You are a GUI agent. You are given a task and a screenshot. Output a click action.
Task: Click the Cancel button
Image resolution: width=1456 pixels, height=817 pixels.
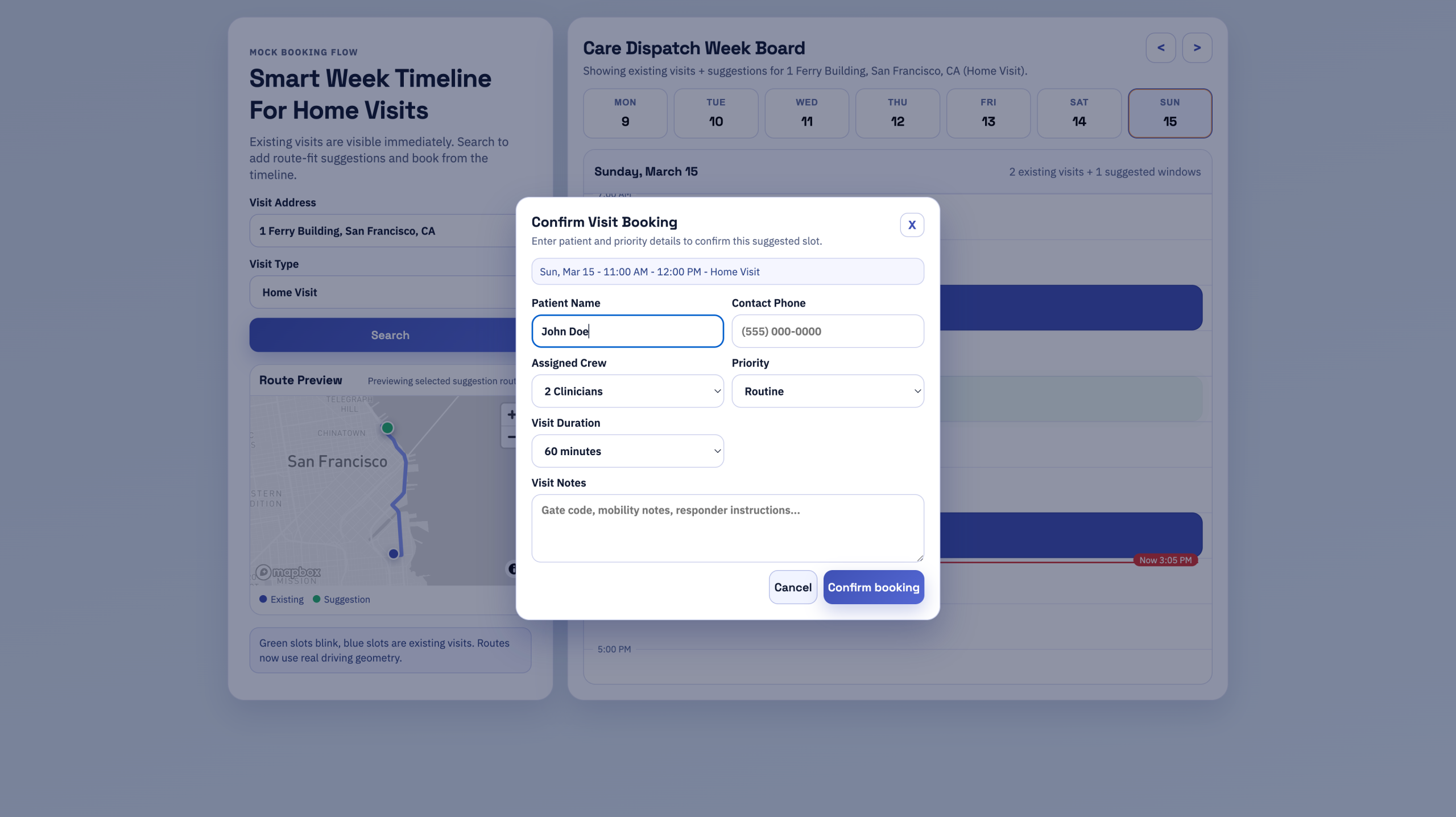[x=792, y=587]
